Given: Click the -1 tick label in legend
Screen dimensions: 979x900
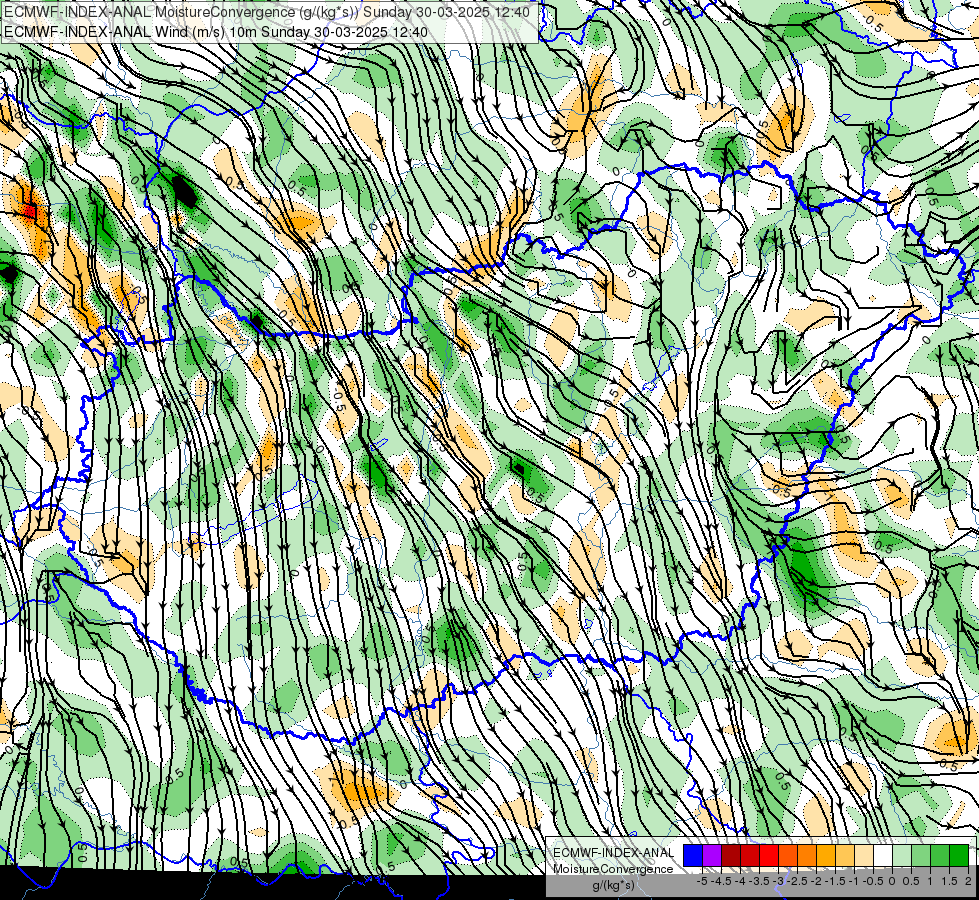Looking at the screenshot, I should pyautogui.click(x=854, y=881).
